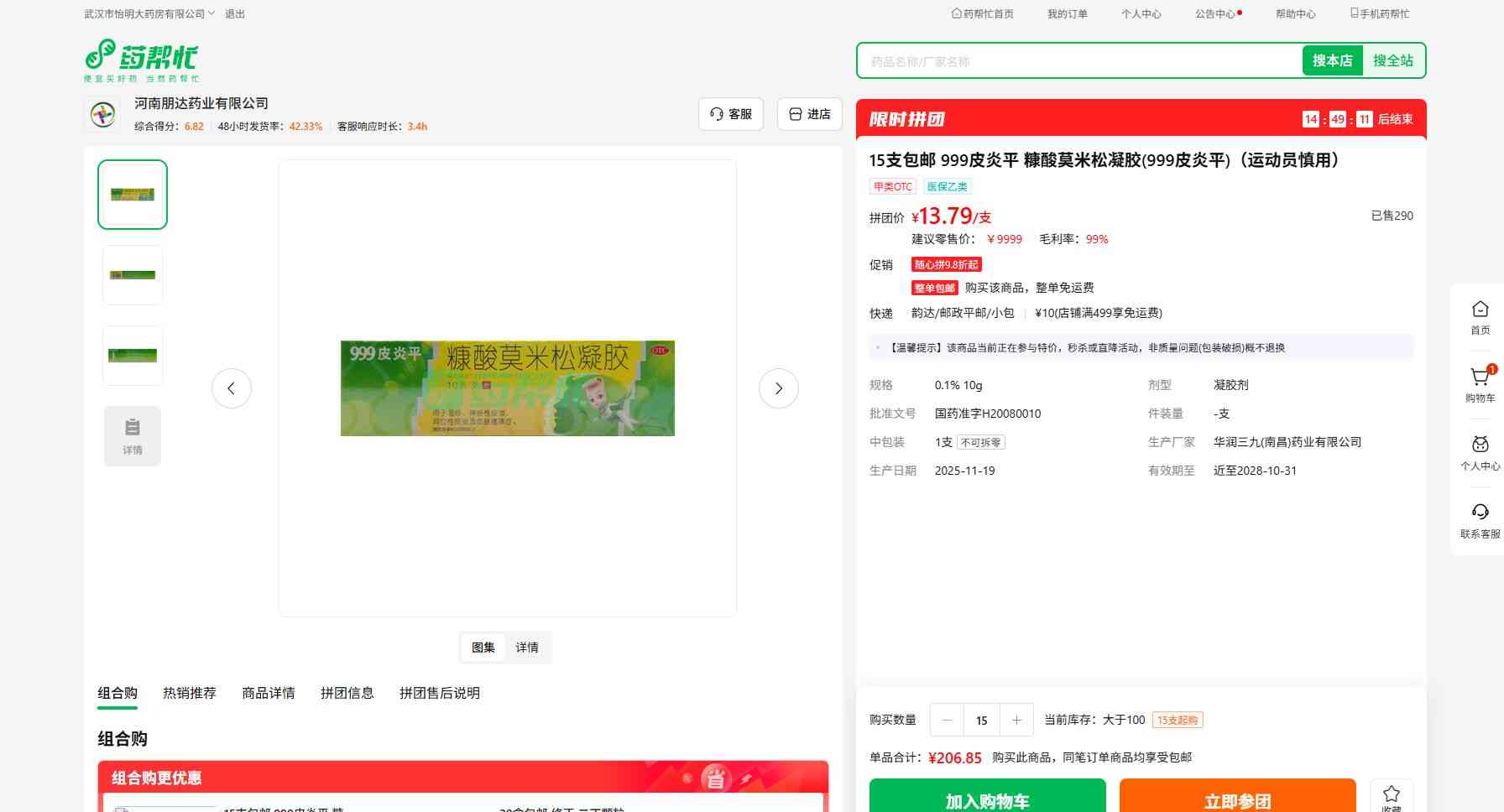Select the 图集 gallery view toggle
Screen dimensions: 1504x812
click(x=483, y=648)
